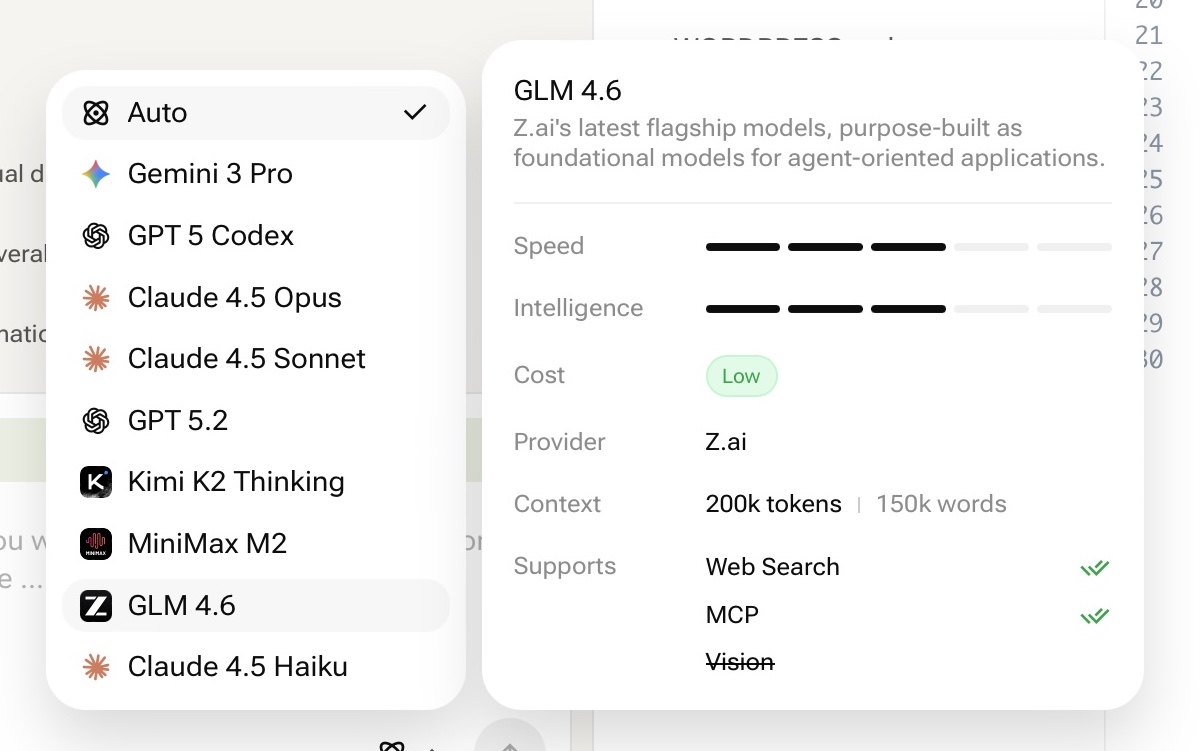Screen dimensions: 1200x751
Task: Choose Gemini 3 Pro from model list
Action: pos(256,174)
